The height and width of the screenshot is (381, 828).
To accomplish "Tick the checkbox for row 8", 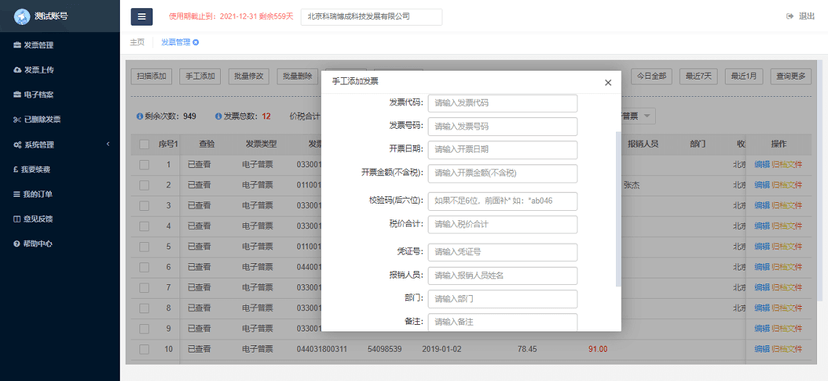I will 144,308.
